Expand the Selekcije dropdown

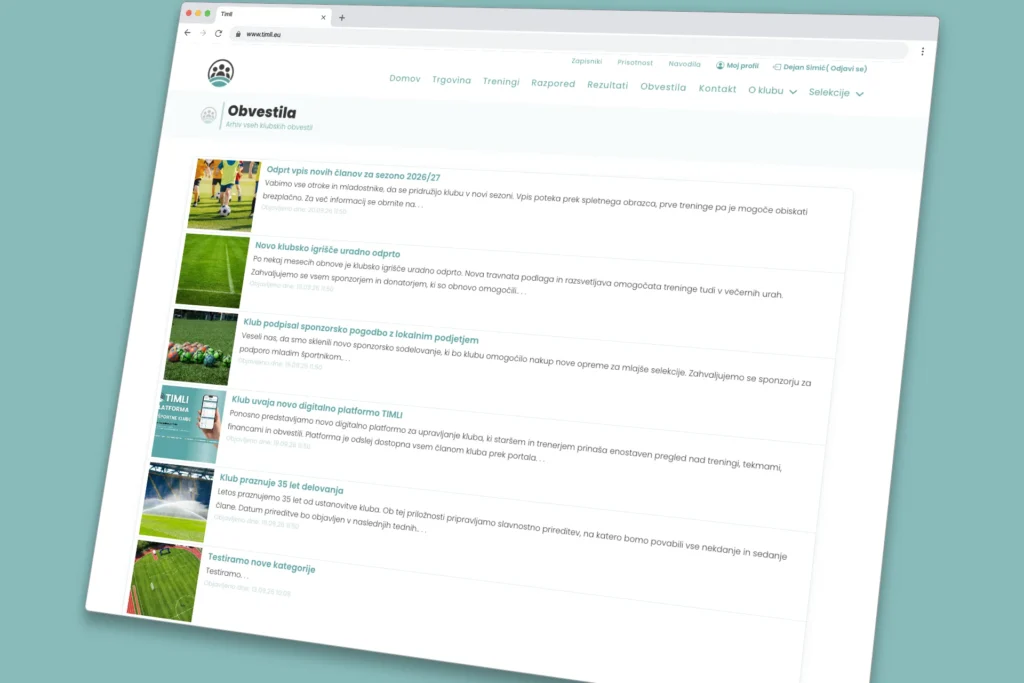pos(836,93)
